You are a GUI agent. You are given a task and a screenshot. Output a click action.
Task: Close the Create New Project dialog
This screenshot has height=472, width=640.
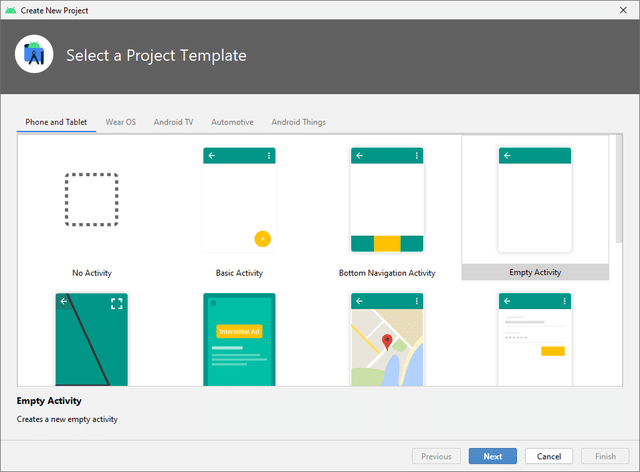(623, 10)
